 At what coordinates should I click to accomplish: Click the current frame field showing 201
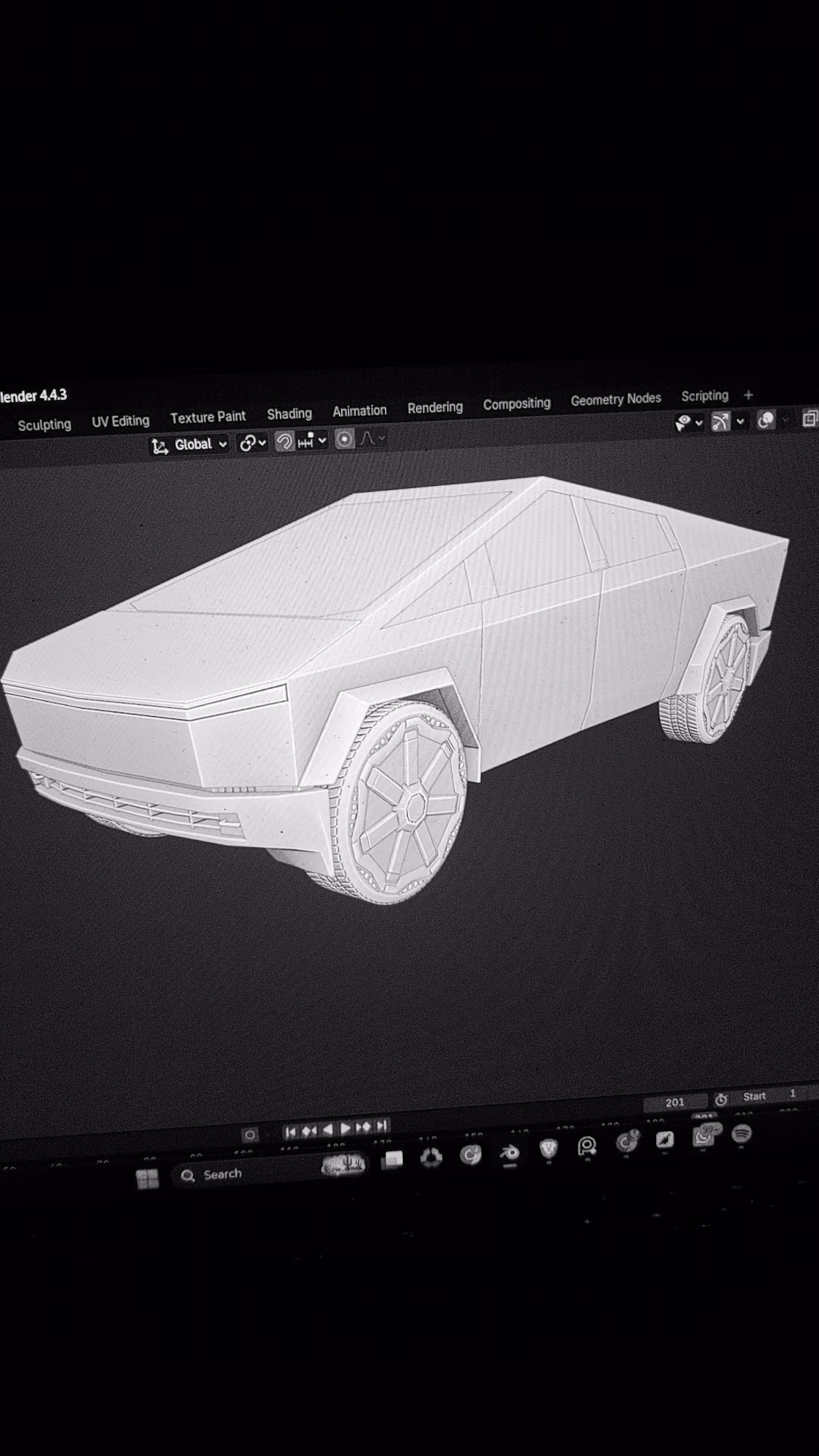point(675,1102)
